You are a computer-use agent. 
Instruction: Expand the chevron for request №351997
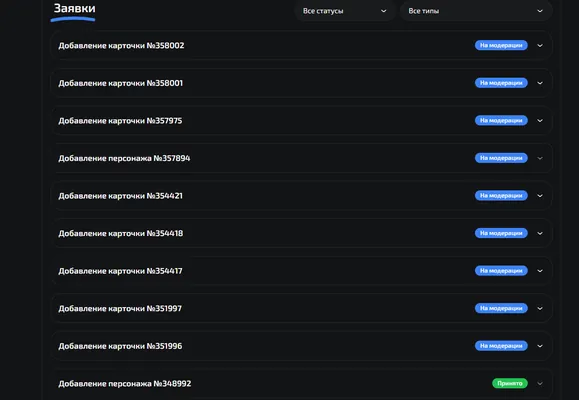(x=540, y=308)
